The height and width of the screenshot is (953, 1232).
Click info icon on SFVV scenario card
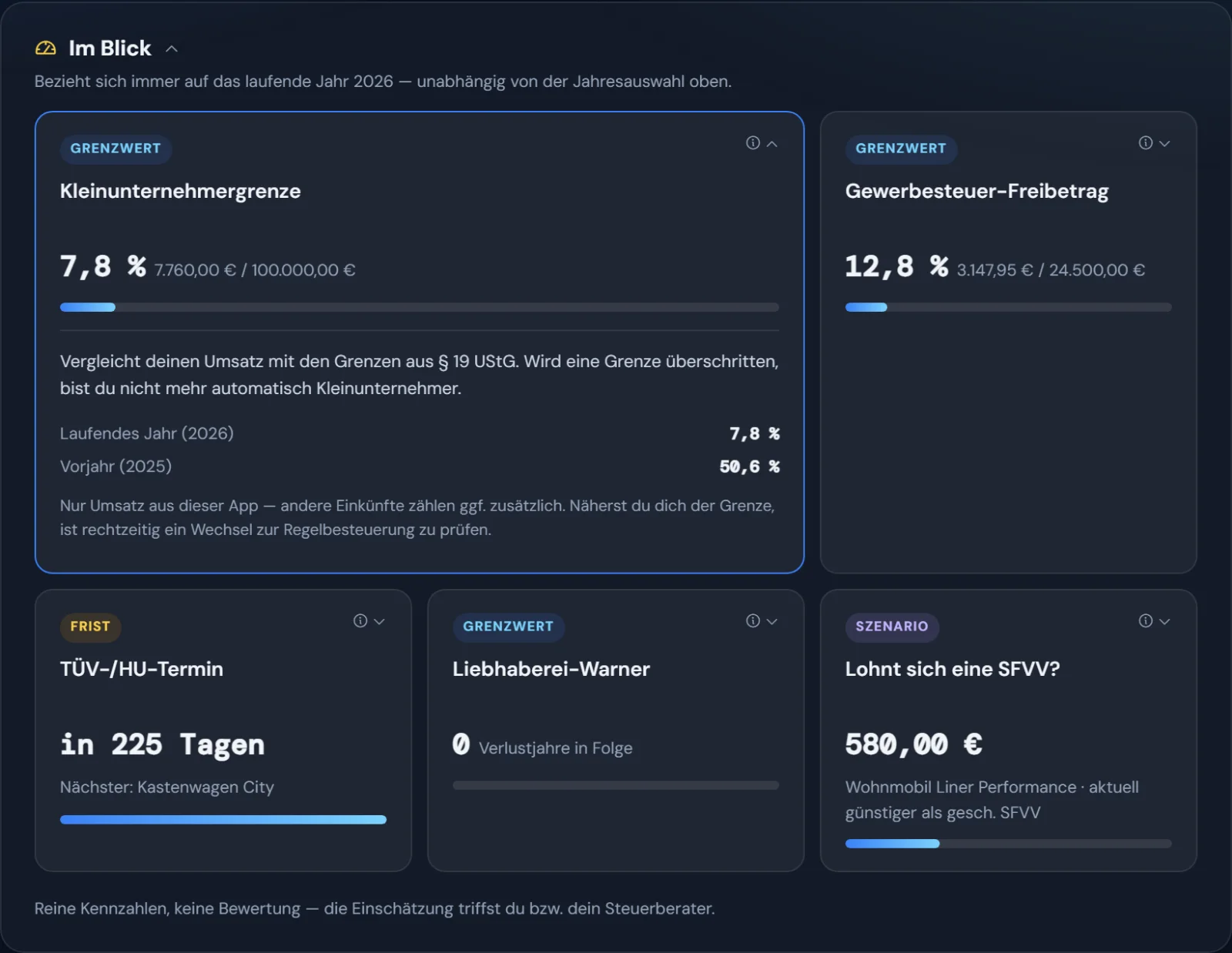1146,621
